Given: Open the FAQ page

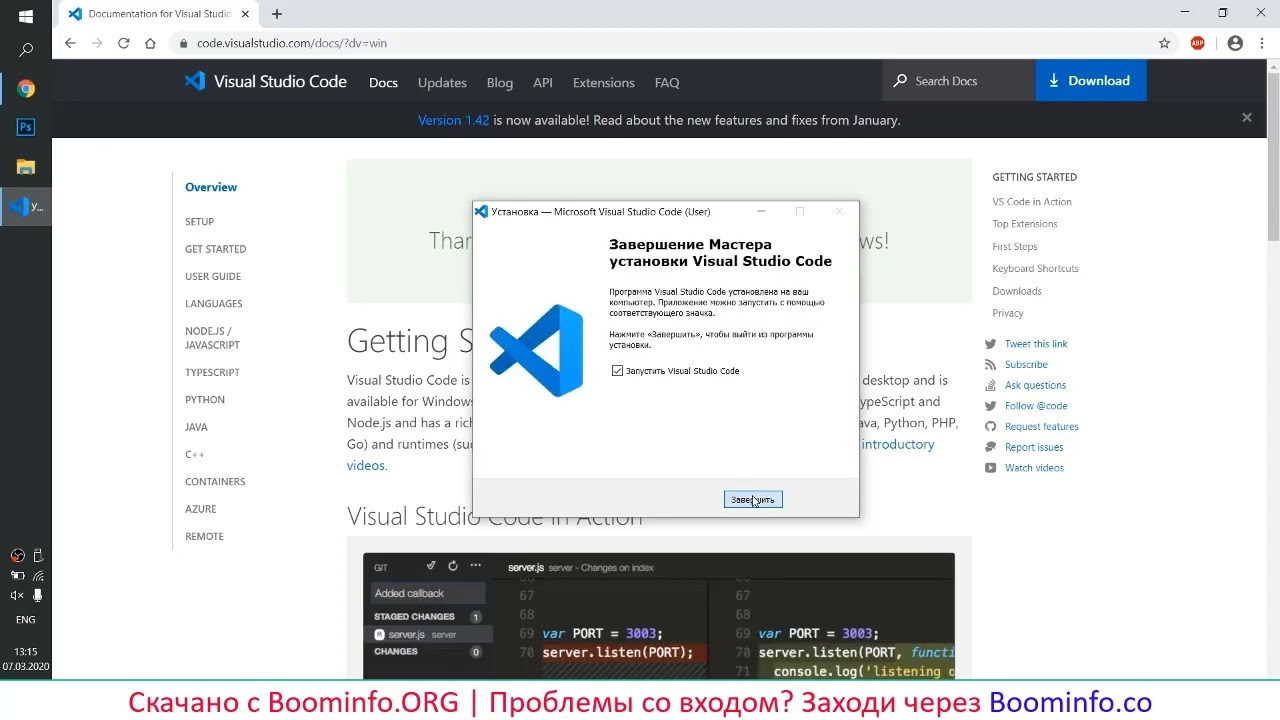Looking at the screenshot, I should (x=667, y=83).
